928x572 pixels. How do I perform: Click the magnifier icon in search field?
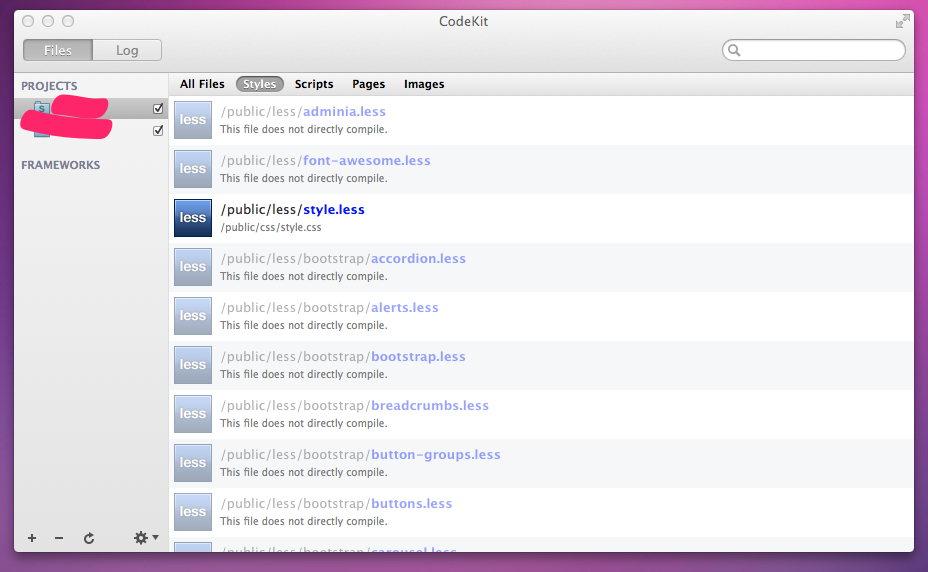coord(734,50)
